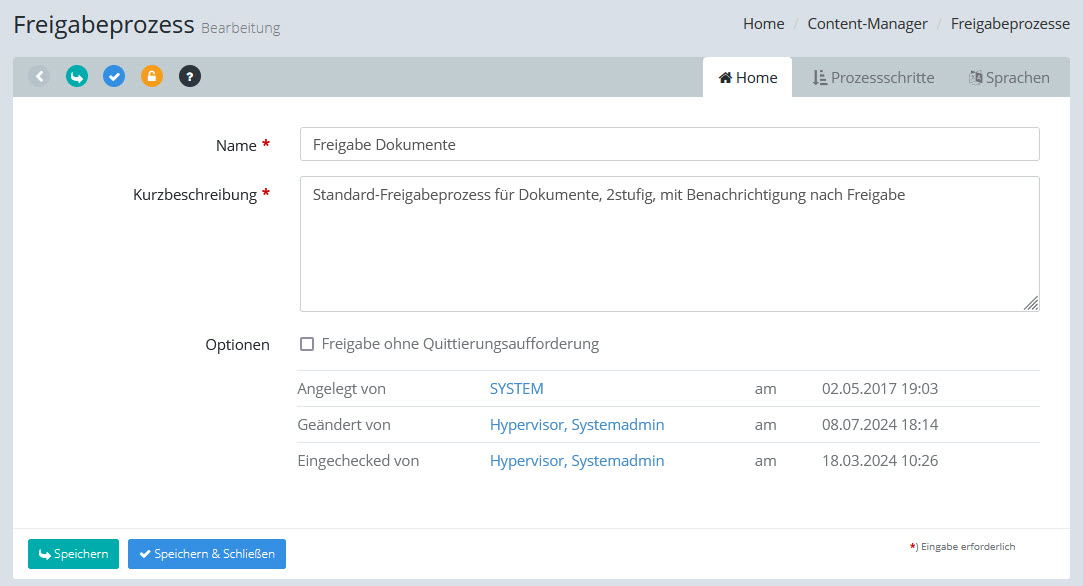
Task: Navigate to Content-Manager breadcrumb
Action: [x=867, y=24]
